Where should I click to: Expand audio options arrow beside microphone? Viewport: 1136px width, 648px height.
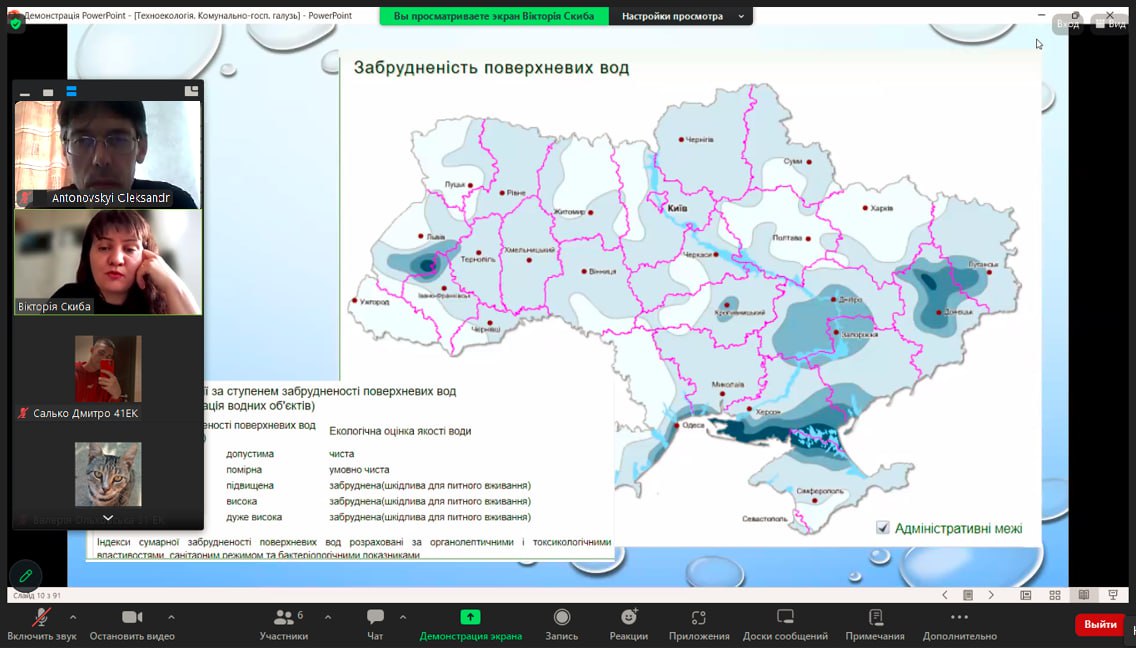point(73,618)
